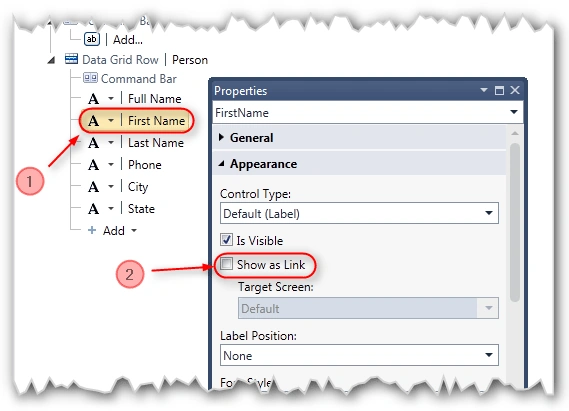Open the Control Type dropdown
This screenshot has height=411, width=569.
[x=359, y=213]
